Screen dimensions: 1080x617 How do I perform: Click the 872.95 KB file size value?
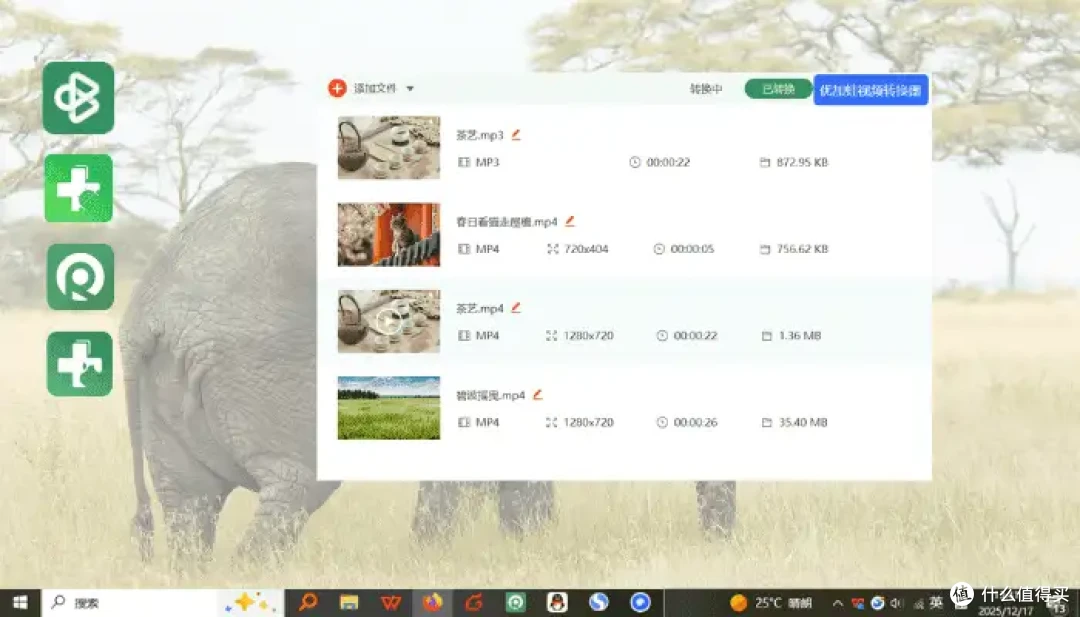tap(802, 162)
